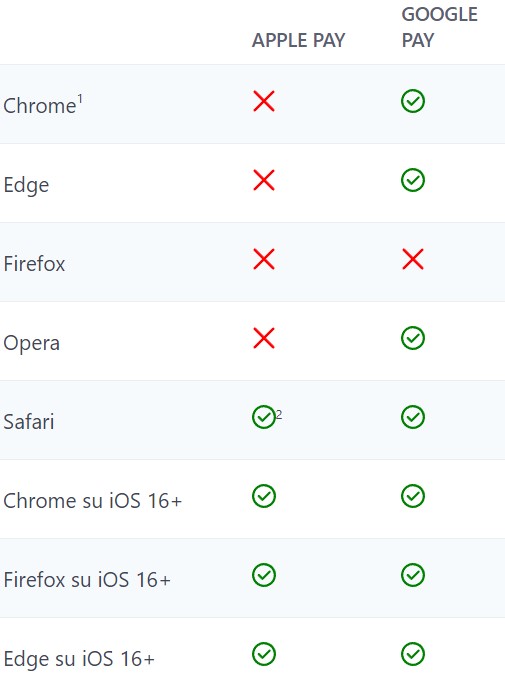Select the APPLE PAY column header
The image size is (505, 694).
[298, 40]
